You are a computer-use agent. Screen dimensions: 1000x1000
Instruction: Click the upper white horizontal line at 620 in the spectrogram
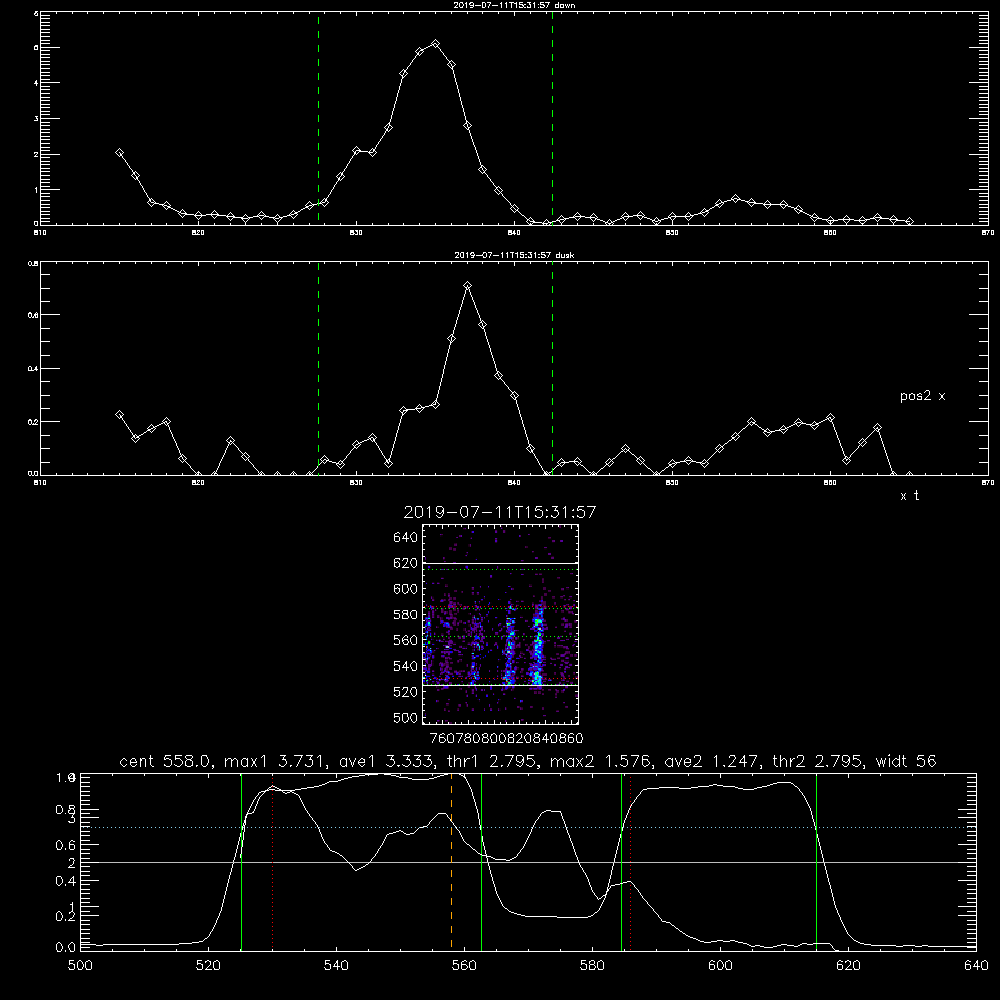pyautogui.click(x=500, y=563)
